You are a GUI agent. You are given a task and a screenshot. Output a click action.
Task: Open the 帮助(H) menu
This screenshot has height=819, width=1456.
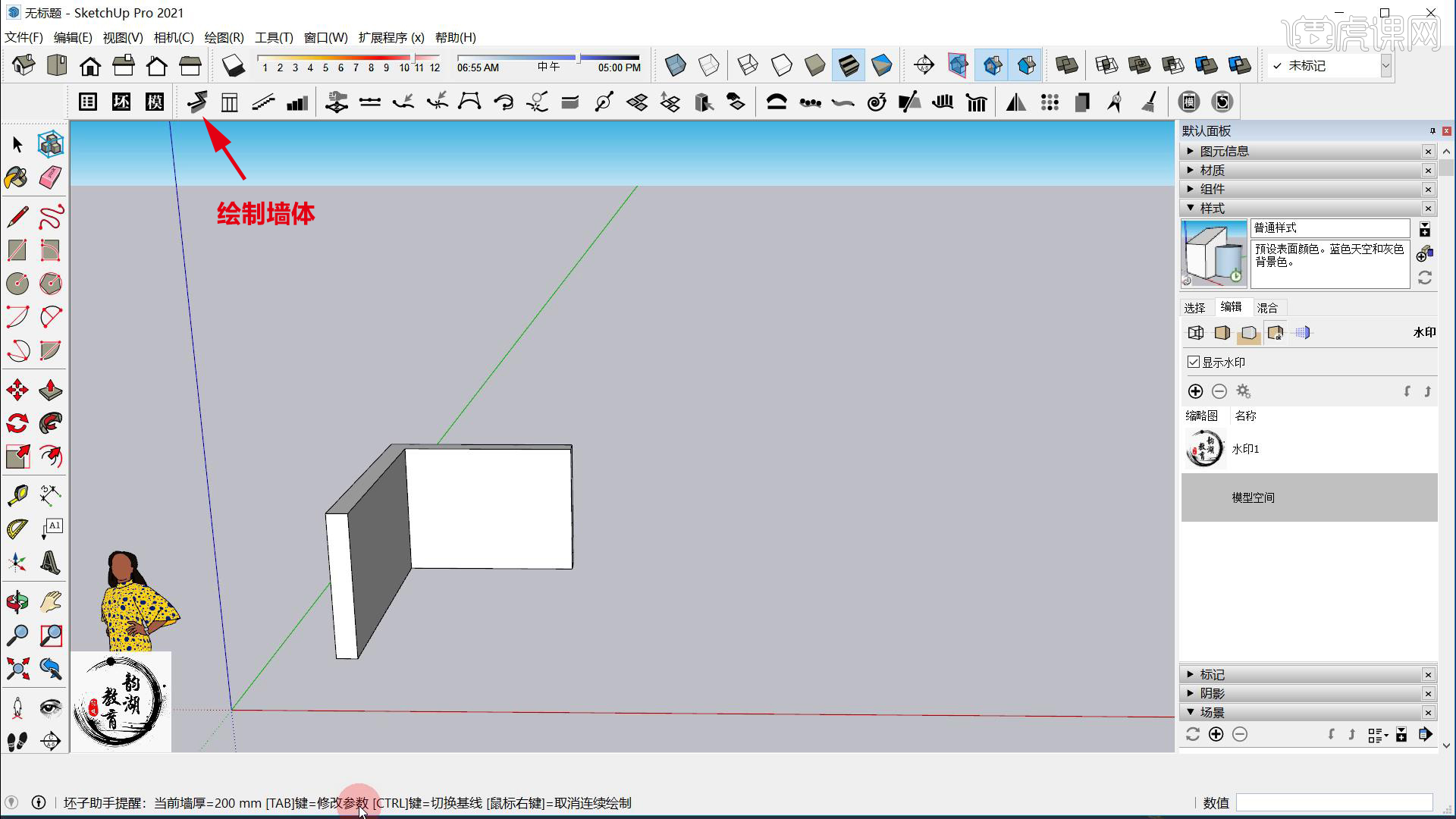coord(456,37)
